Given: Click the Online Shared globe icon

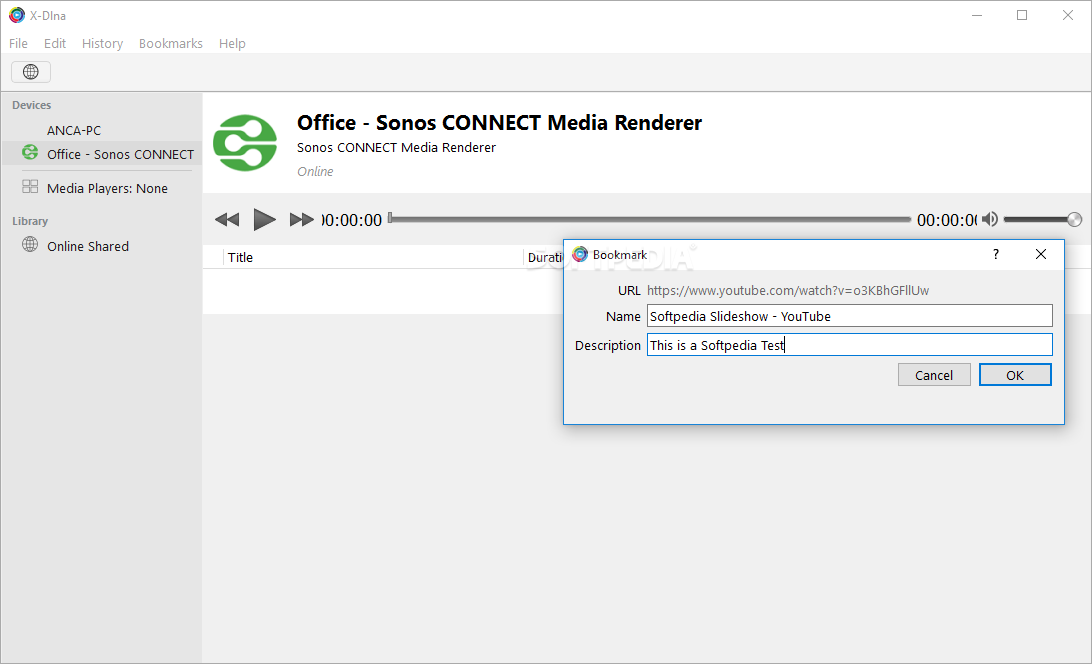Looking at the screenshot, I should 30,244.
